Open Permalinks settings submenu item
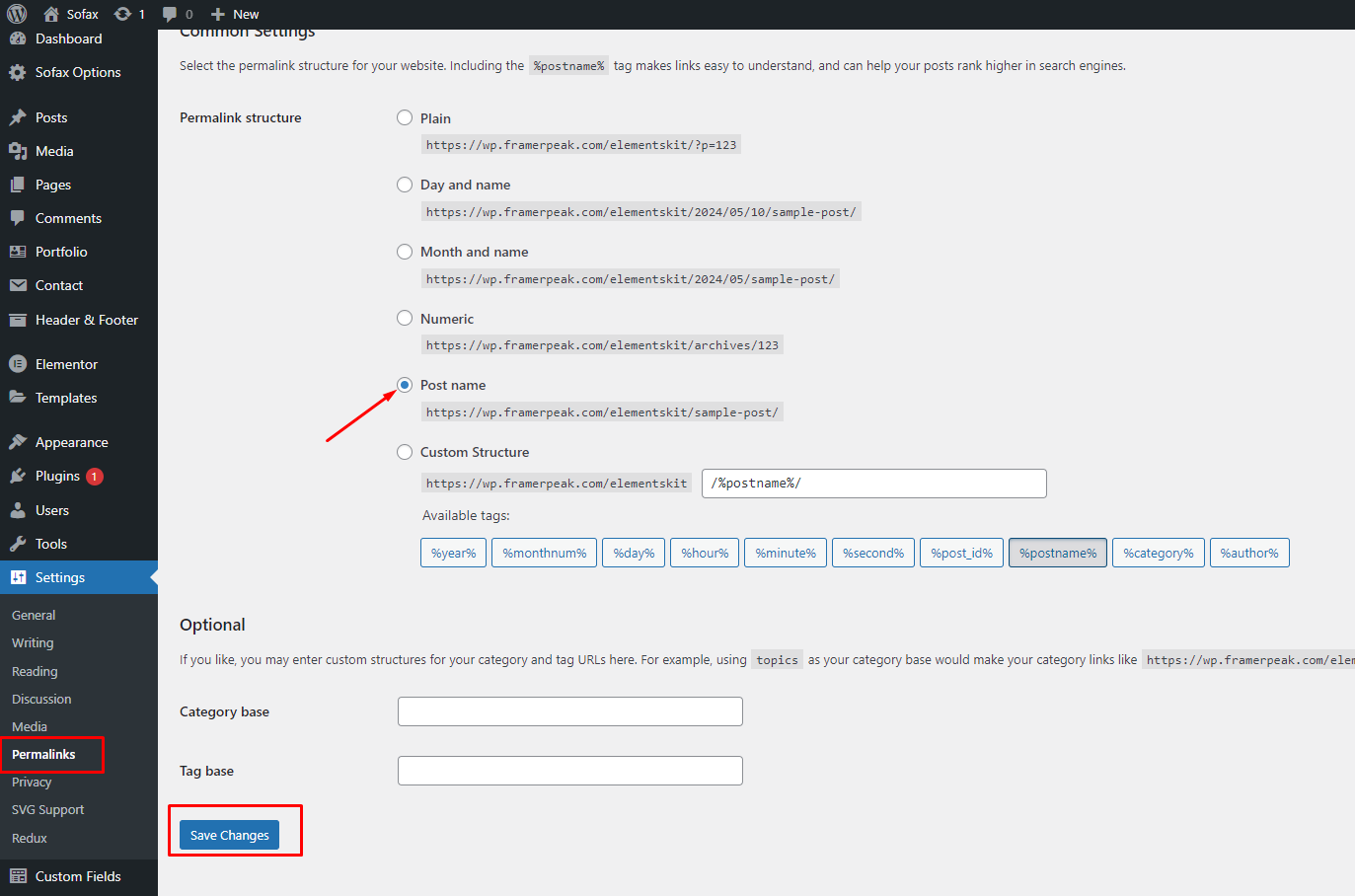Viewport: 1355px width, 896px height. coord(43,754)
